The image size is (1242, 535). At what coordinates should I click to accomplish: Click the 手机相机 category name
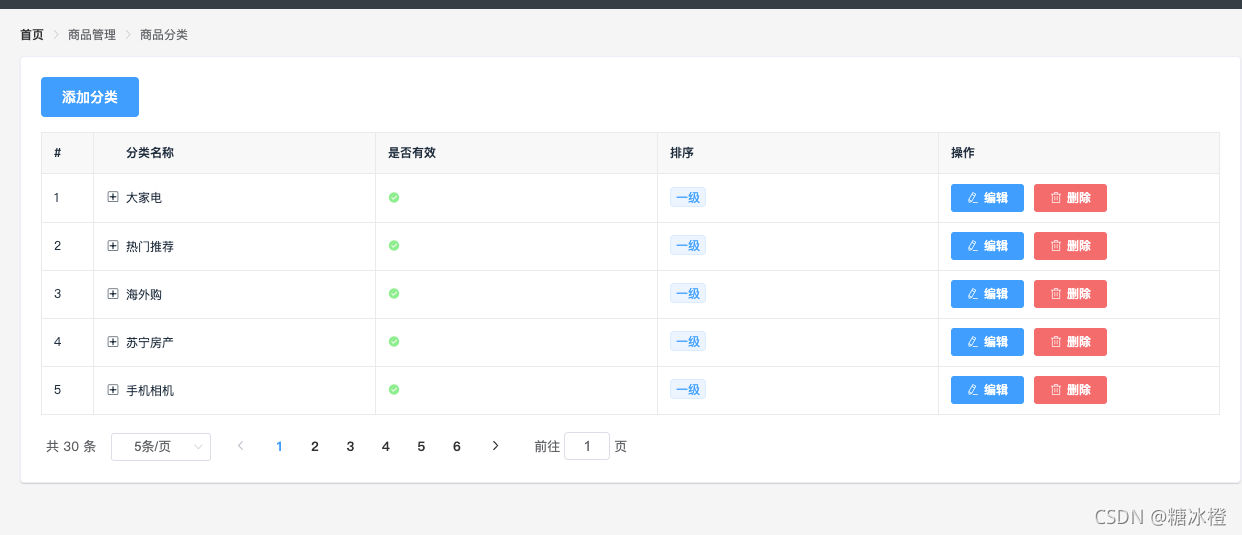point(150,390)
